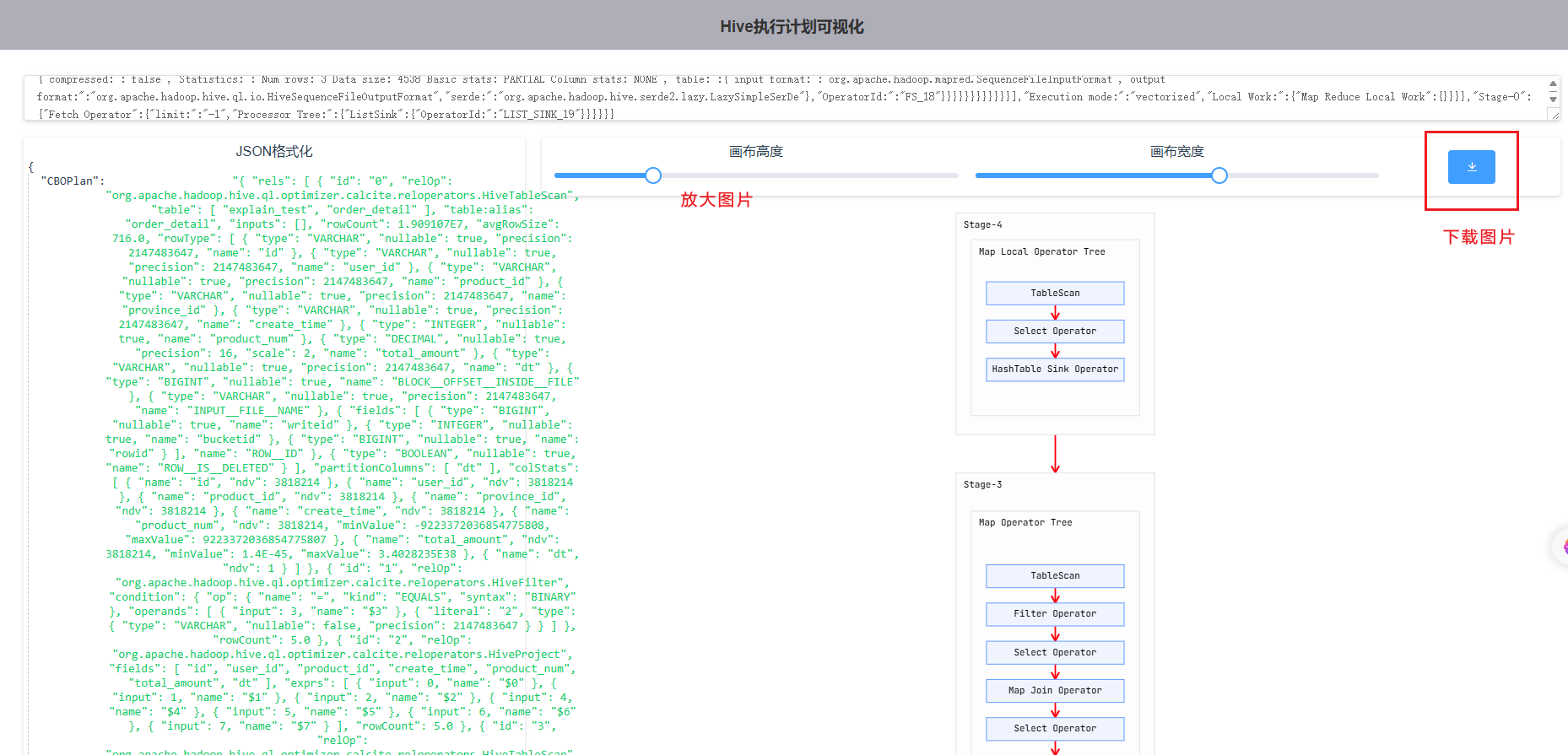
Task: Click scroll-down arrow of the JSON input box
Action: tap(1553, 99)
